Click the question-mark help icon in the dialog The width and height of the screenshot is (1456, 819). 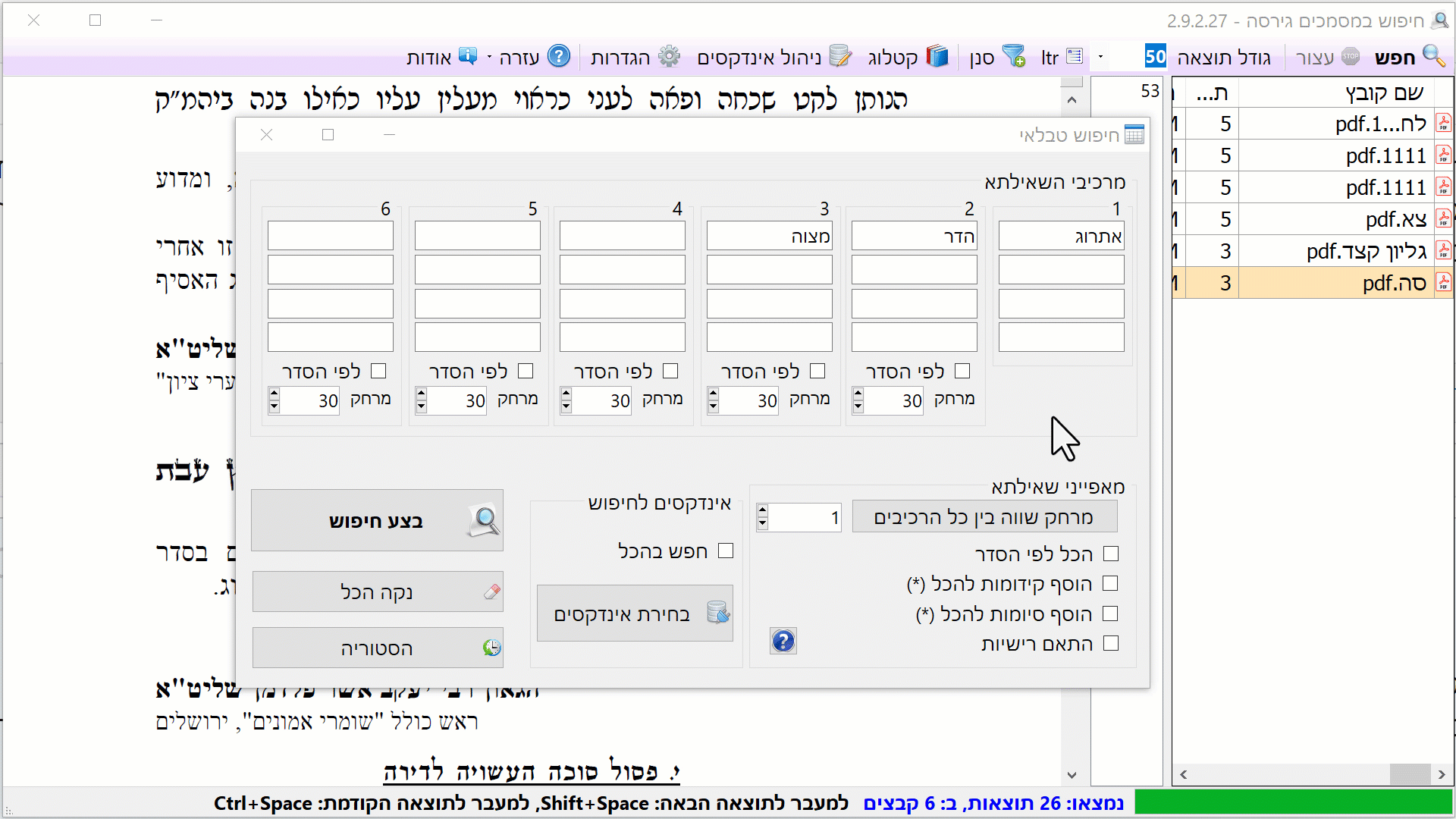click(782, 641)
